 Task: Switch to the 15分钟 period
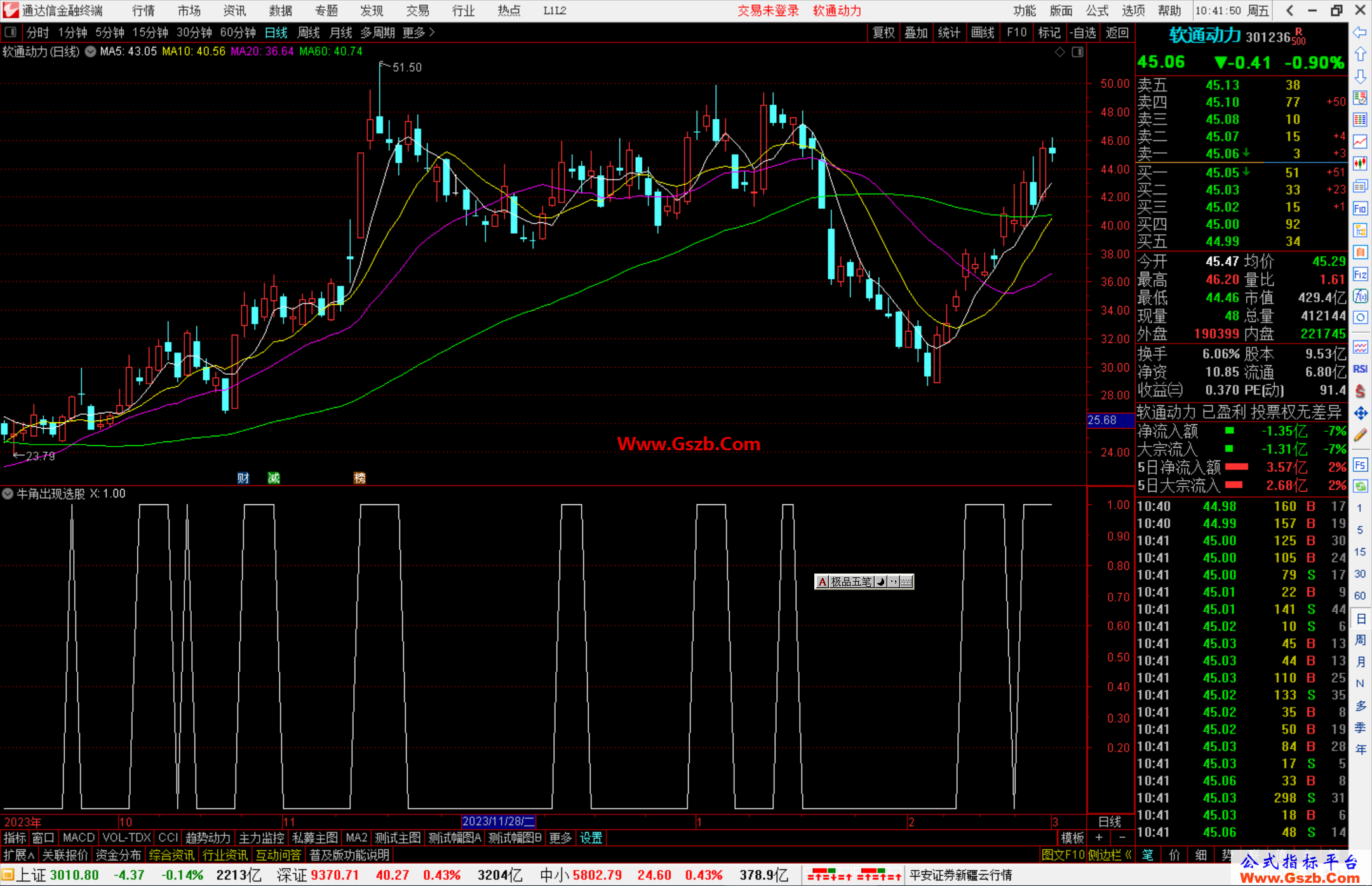coord(150,32)
